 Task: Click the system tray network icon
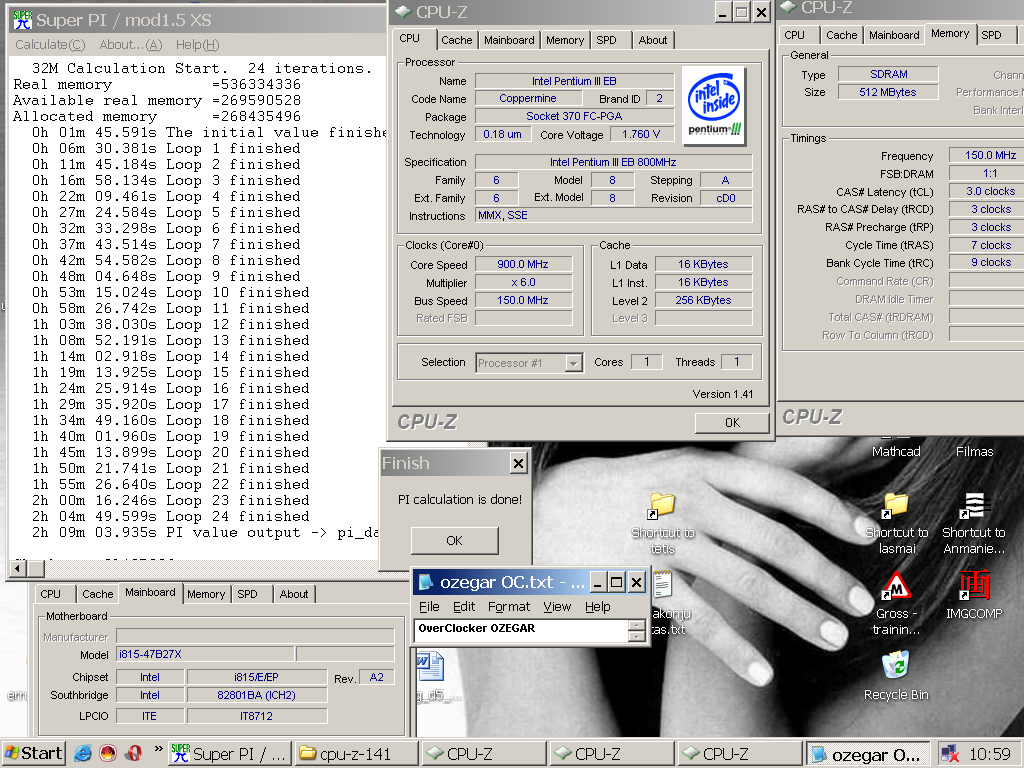click(950, 754)
